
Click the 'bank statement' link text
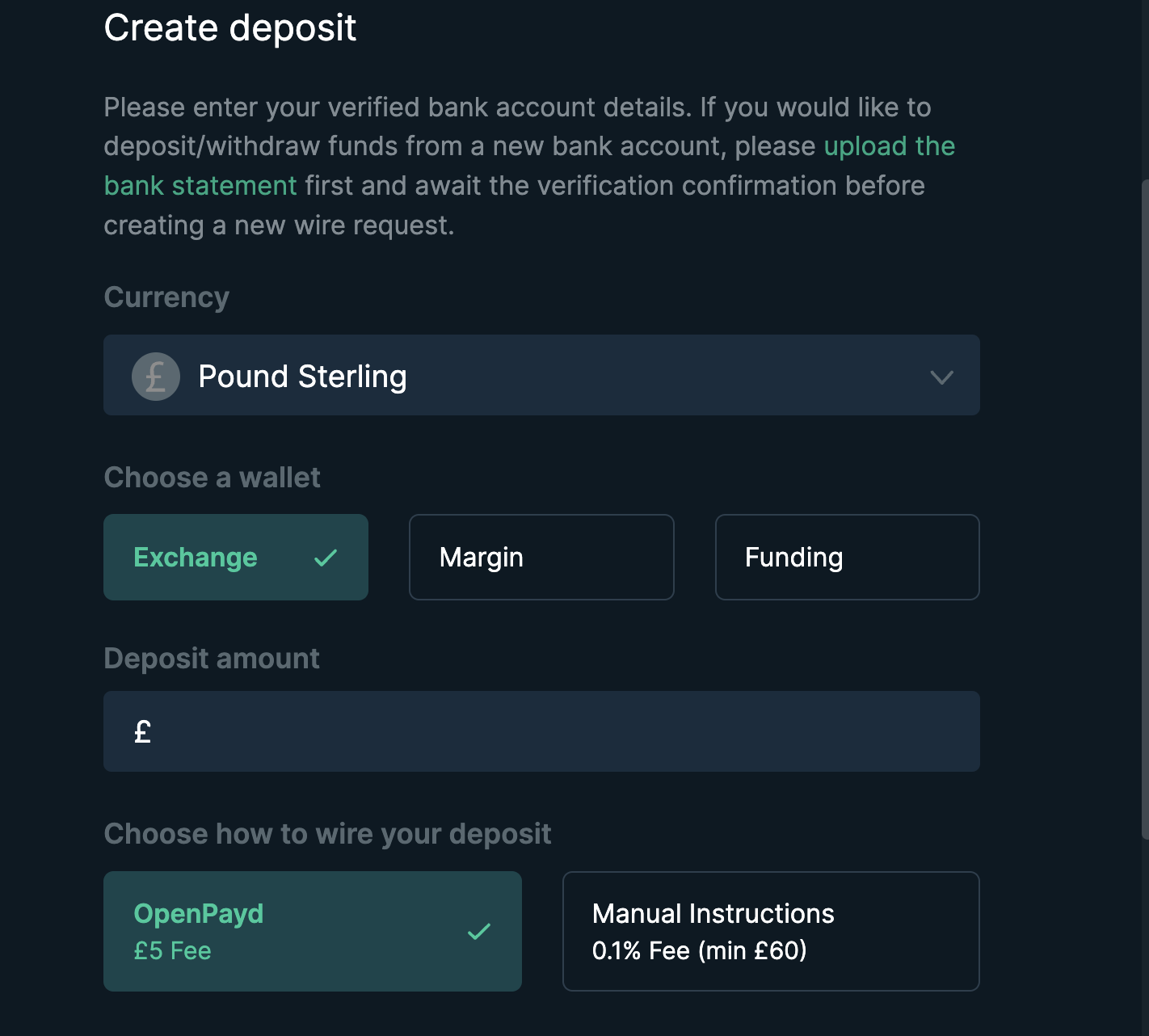coord(200,186)
